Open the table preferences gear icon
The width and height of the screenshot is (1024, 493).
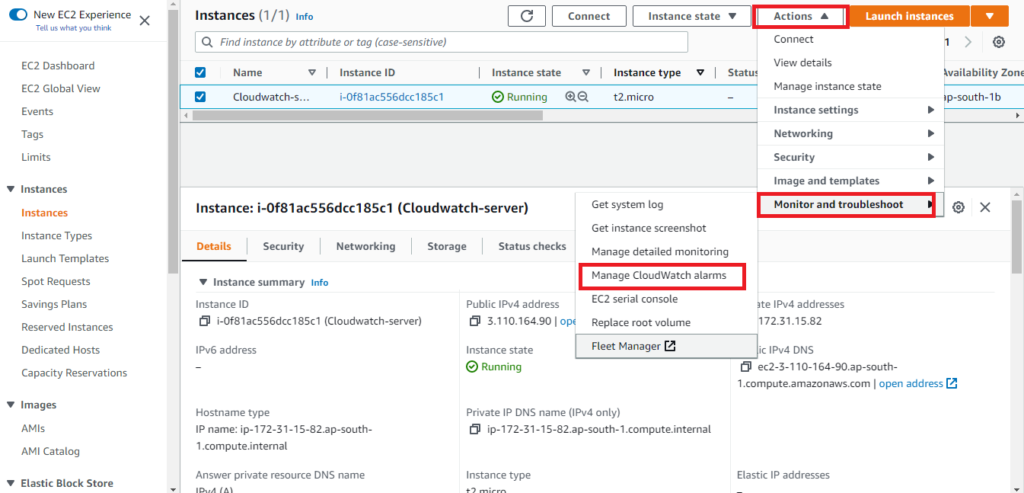999,42
